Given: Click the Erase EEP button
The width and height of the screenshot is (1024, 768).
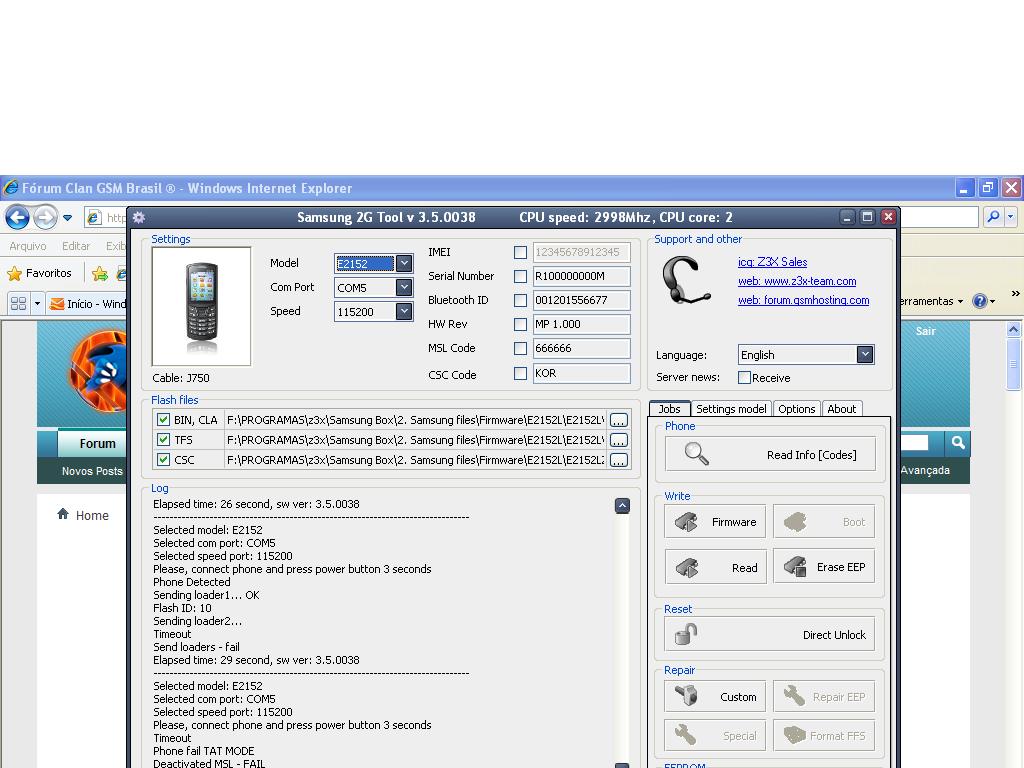Looking at the screenshot, I should pyautogui.click(x=824, y=567).
